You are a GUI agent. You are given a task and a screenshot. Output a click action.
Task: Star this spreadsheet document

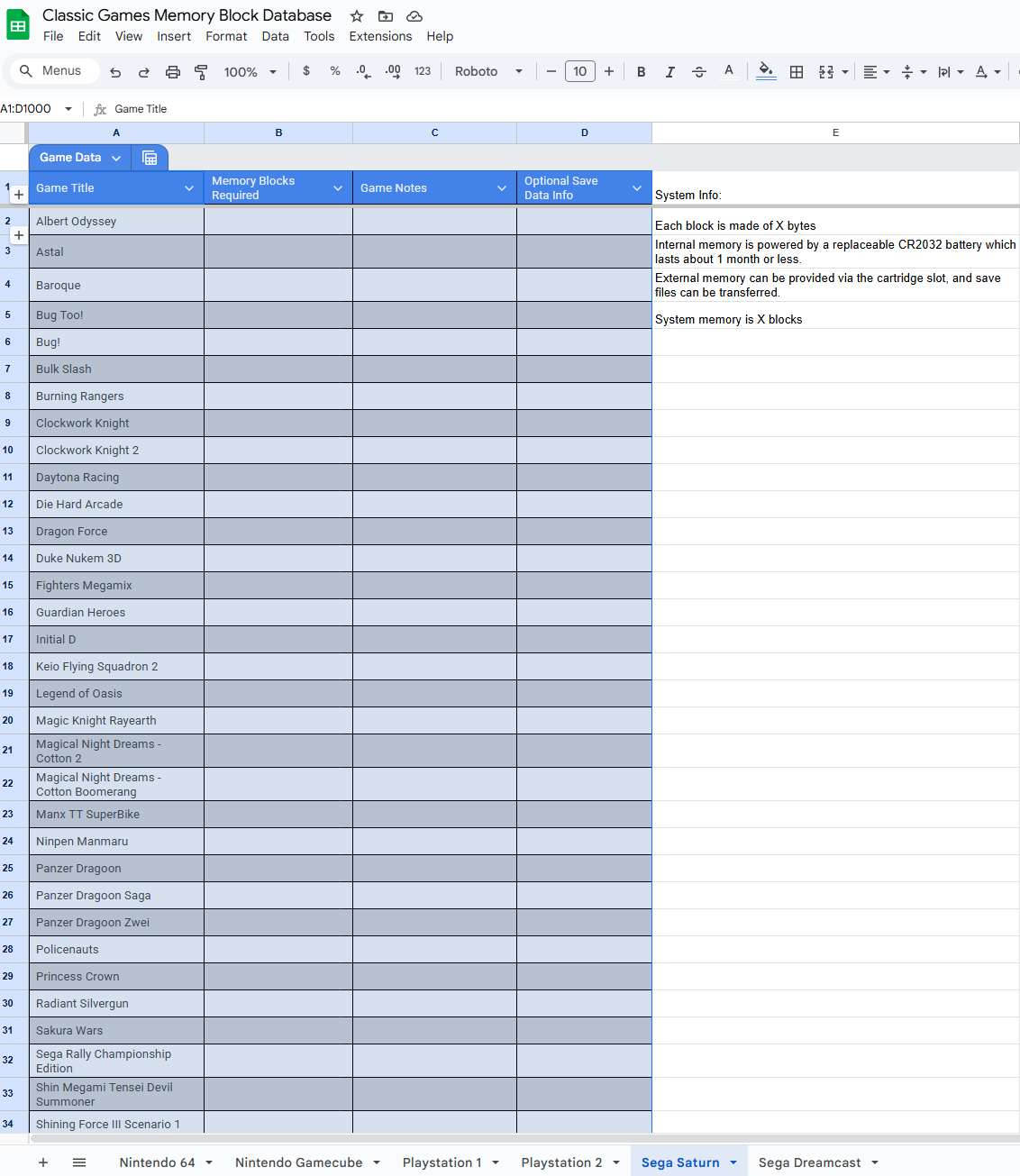357,16
